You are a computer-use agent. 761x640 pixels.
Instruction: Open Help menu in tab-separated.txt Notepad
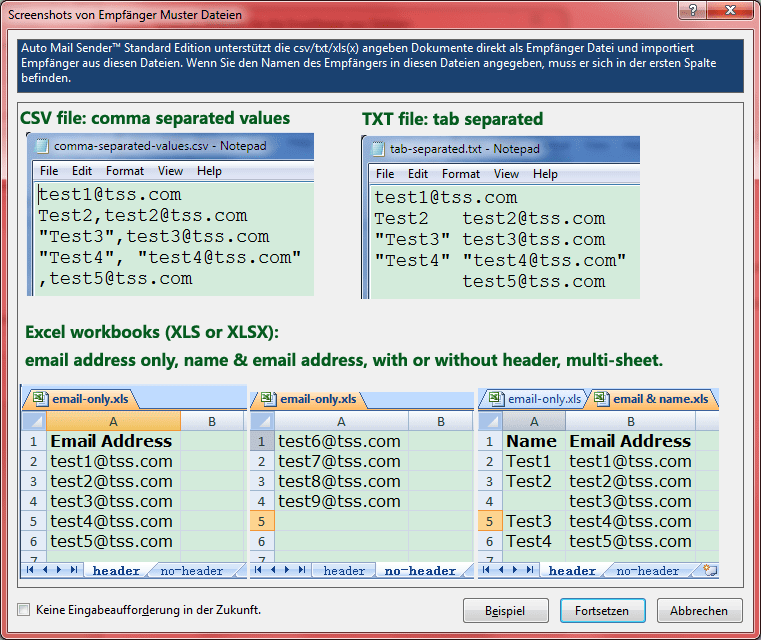pyautogui.click(x=545, y=174)
